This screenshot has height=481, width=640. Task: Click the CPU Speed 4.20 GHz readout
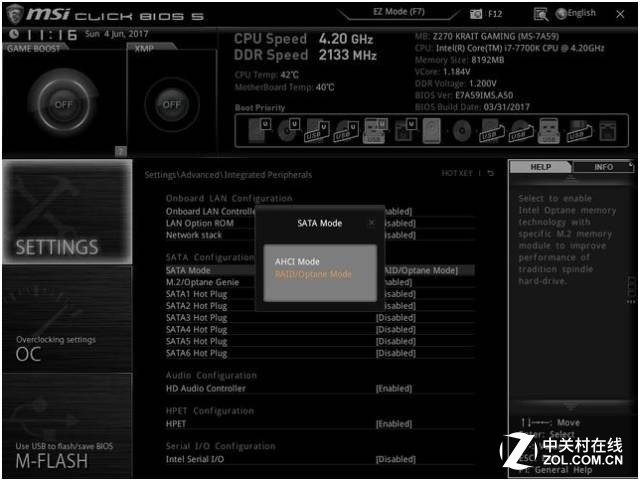[303, 39]
